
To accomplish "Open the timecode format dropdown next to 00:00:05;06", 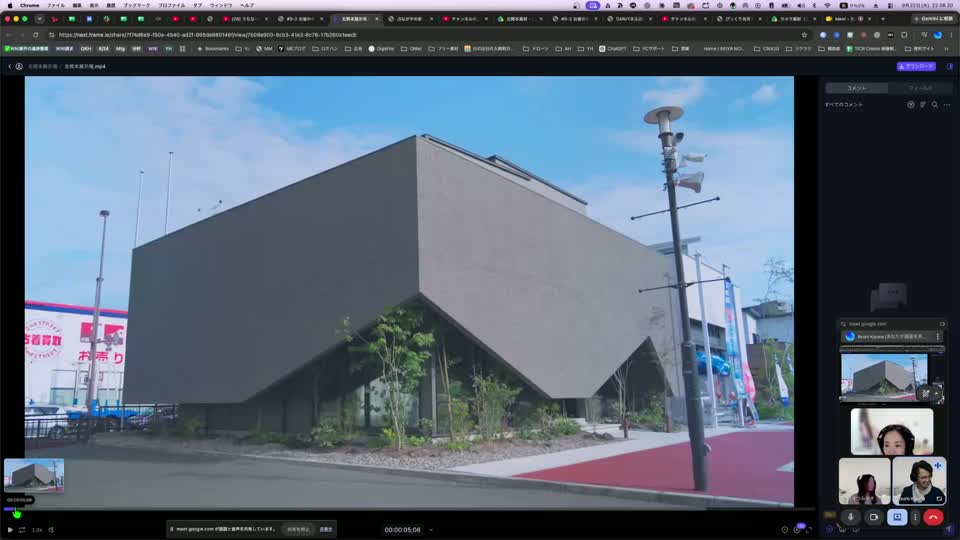I will [x=430, y=530].
